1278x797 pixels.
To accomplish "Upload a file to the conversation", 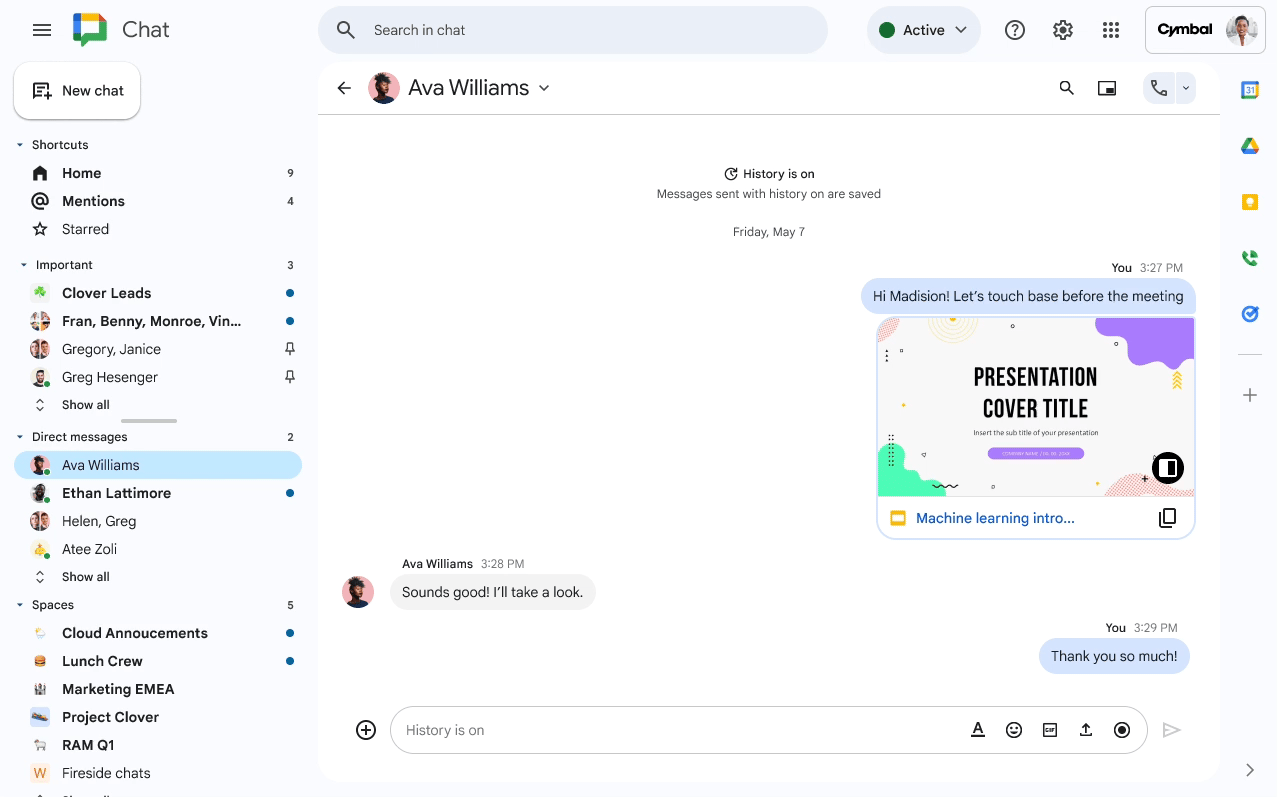I will coord(1086,730).
